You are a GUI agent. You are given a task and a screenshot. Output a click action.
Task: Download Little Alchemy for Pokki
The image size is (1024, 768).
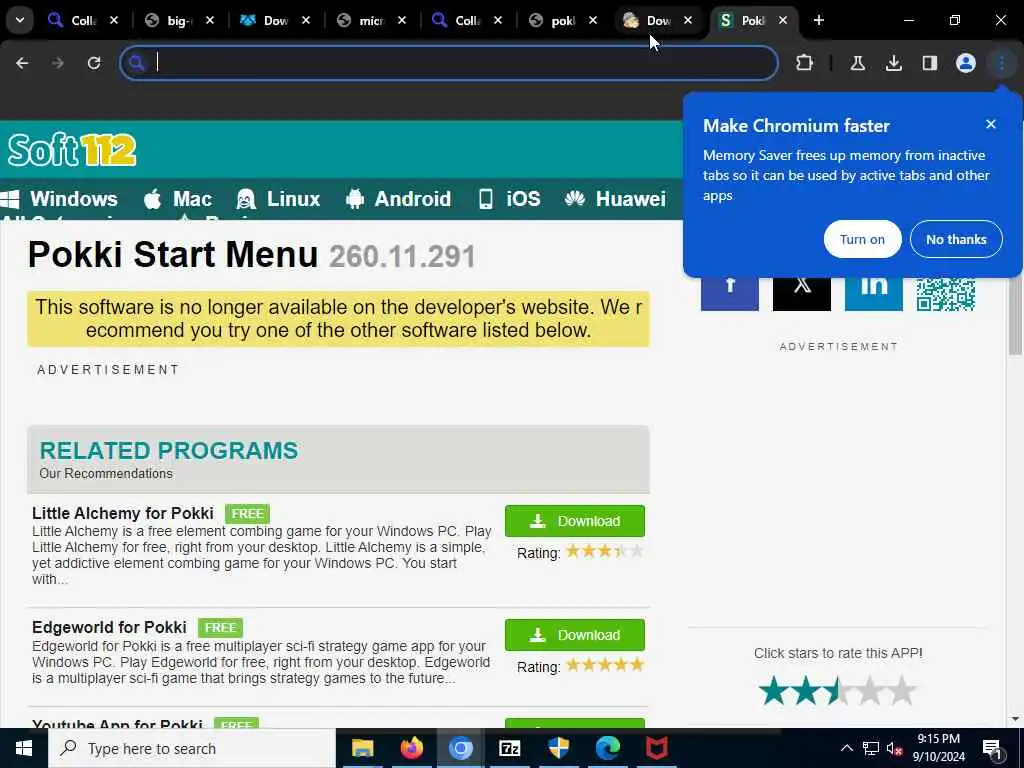coord(575,521)
